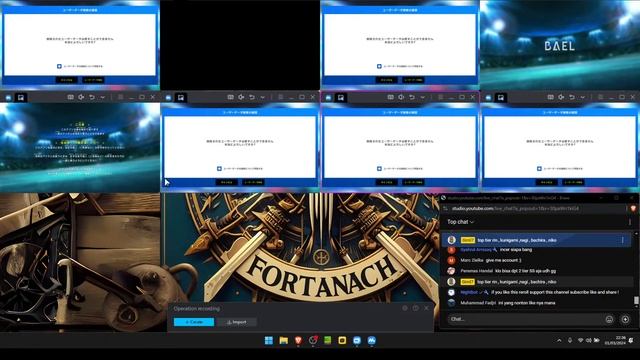The width and height of the screenshot is (640, 360).
Task: Open home tab of emulator below BAEL screen
Action: [x=488, y=98]
